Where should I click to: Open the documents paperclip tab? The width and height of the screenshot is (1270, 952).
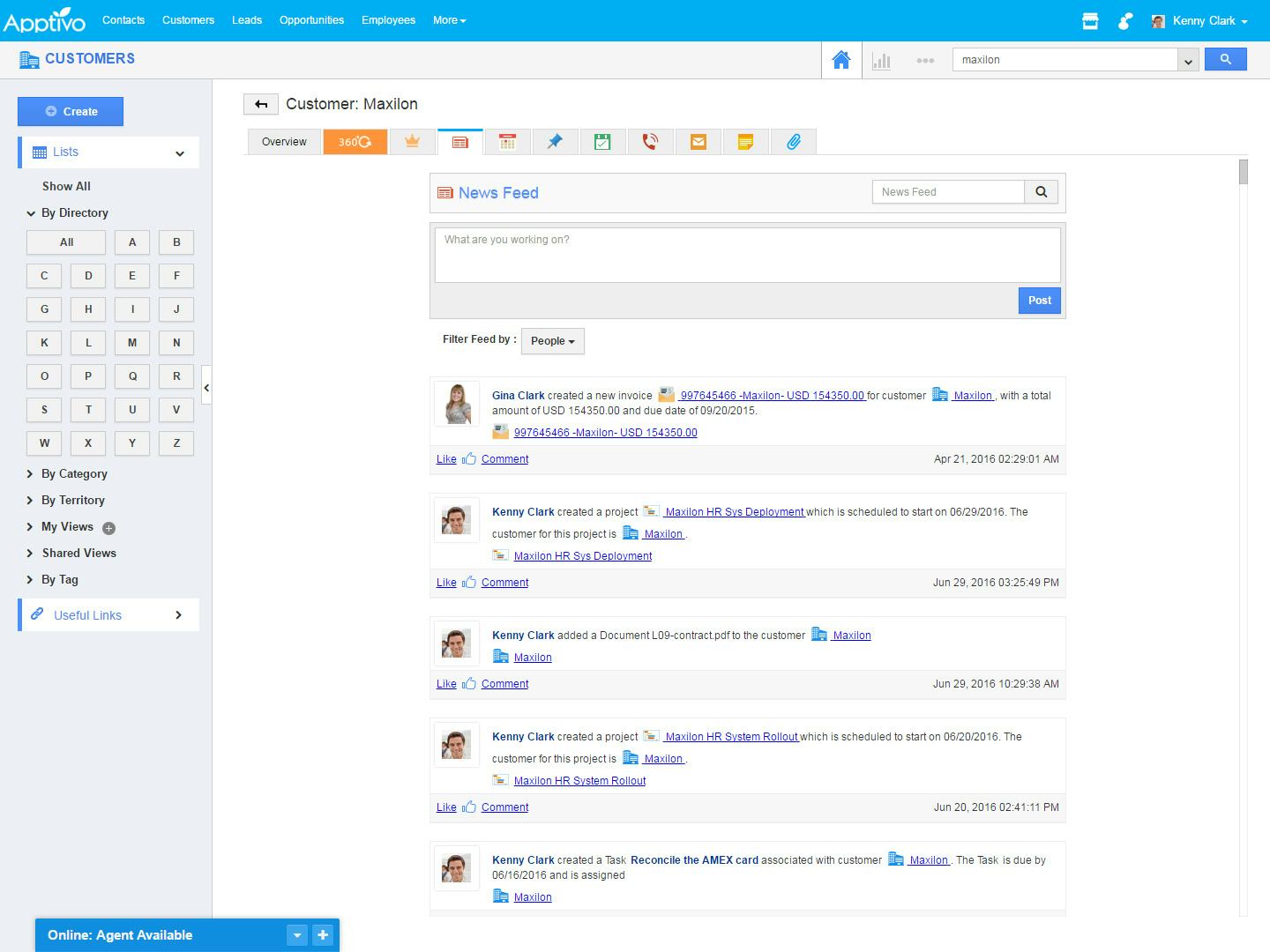tap(793, 142)
